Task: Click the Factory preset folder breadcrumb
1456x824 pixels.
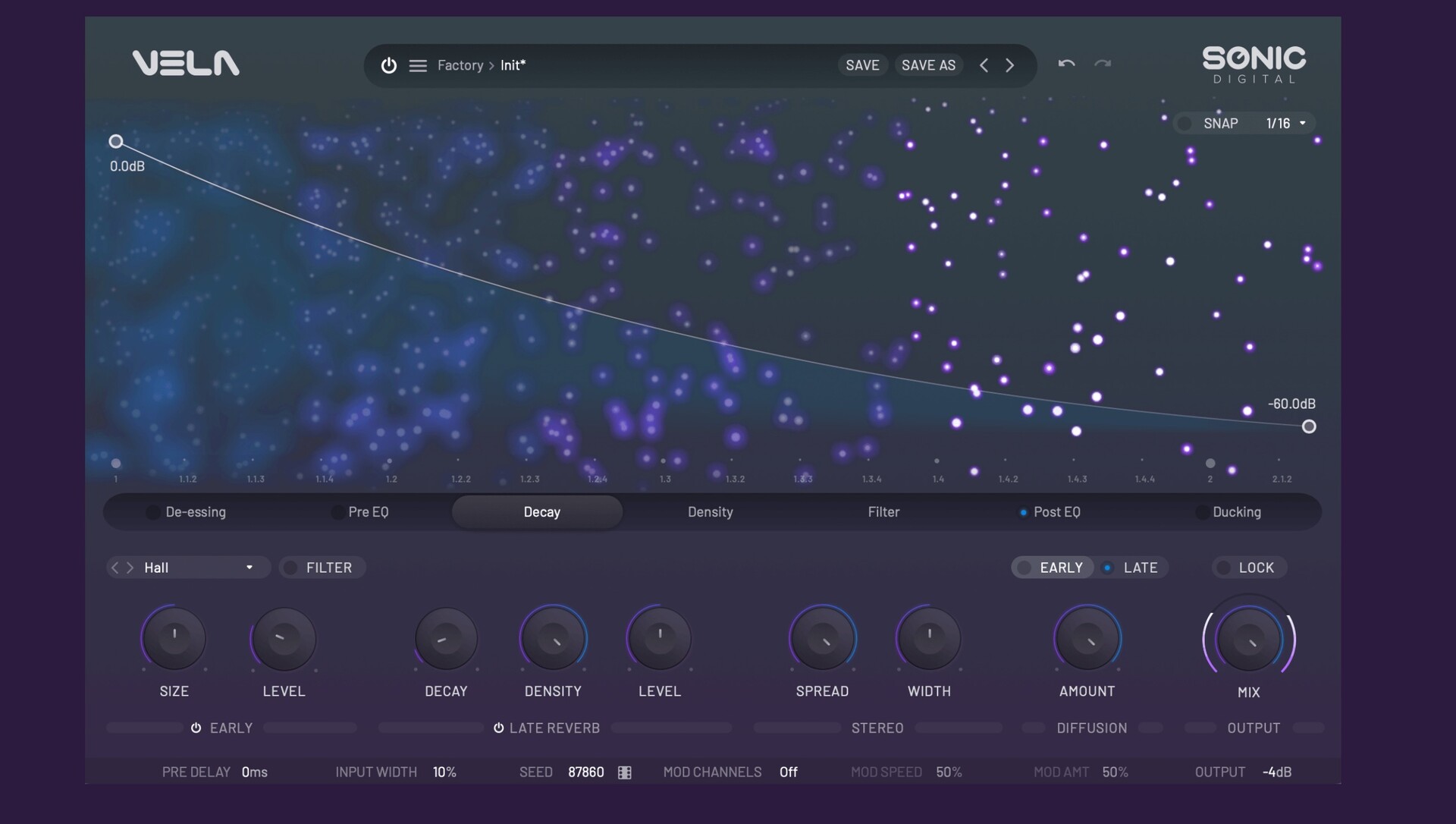Action: point(460,65)
